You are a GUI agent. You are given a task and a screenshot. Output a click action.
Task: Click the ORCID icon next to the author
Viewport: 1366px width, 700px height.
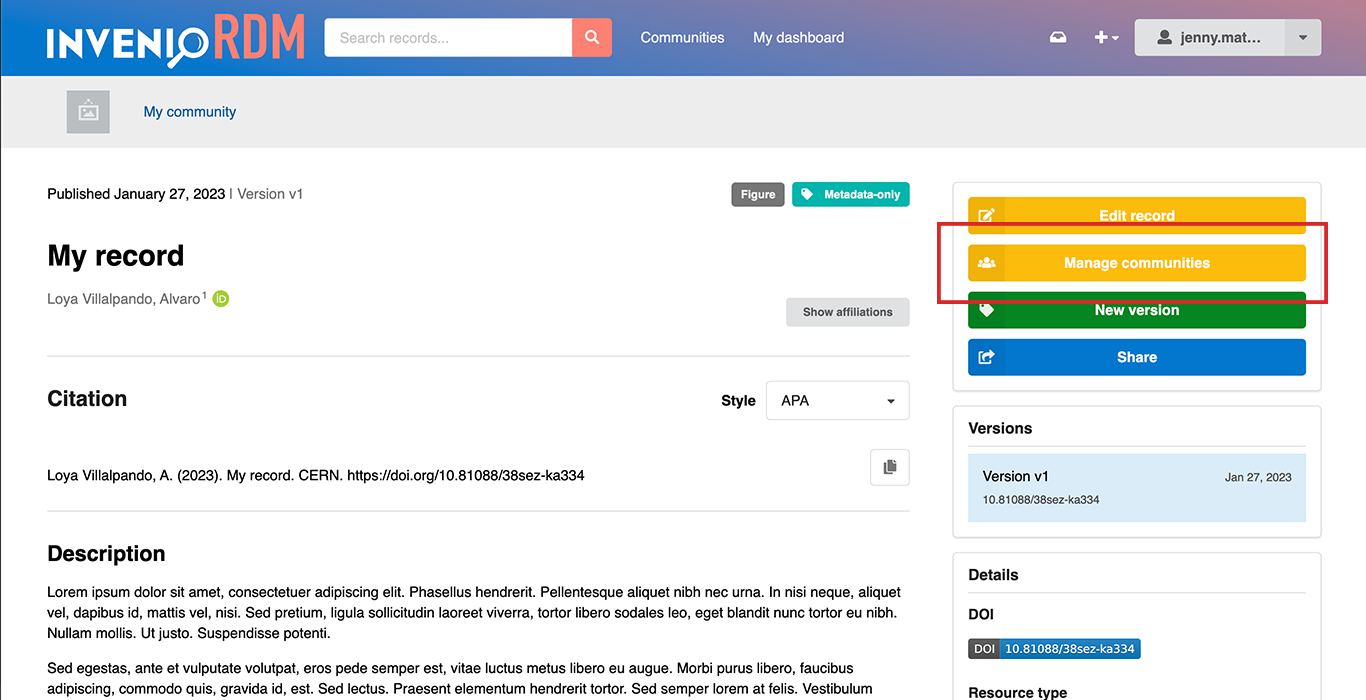(x=221, y=298)
